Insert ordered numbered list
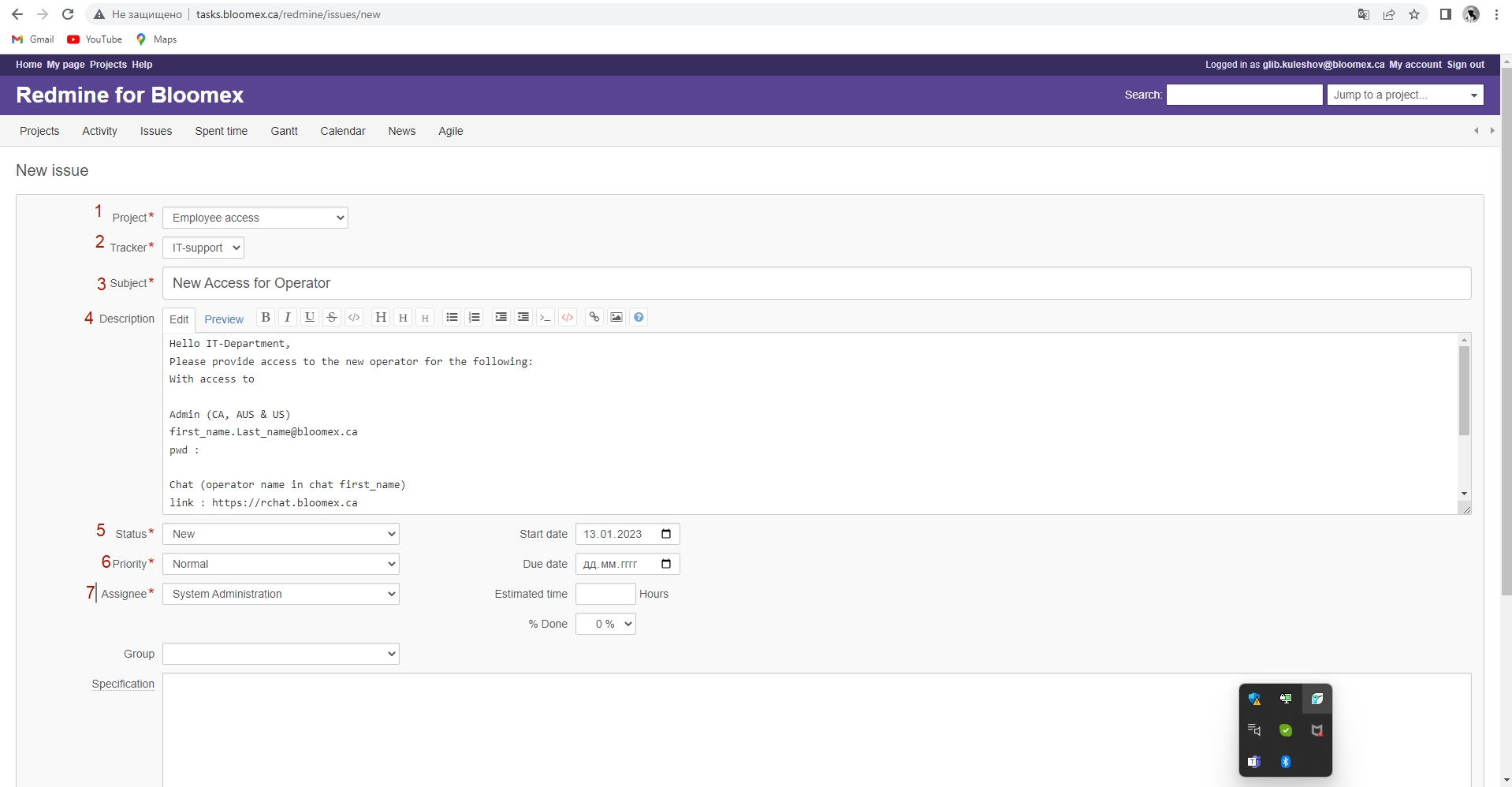Screen dimensions: 1512x787 point(474,317)
